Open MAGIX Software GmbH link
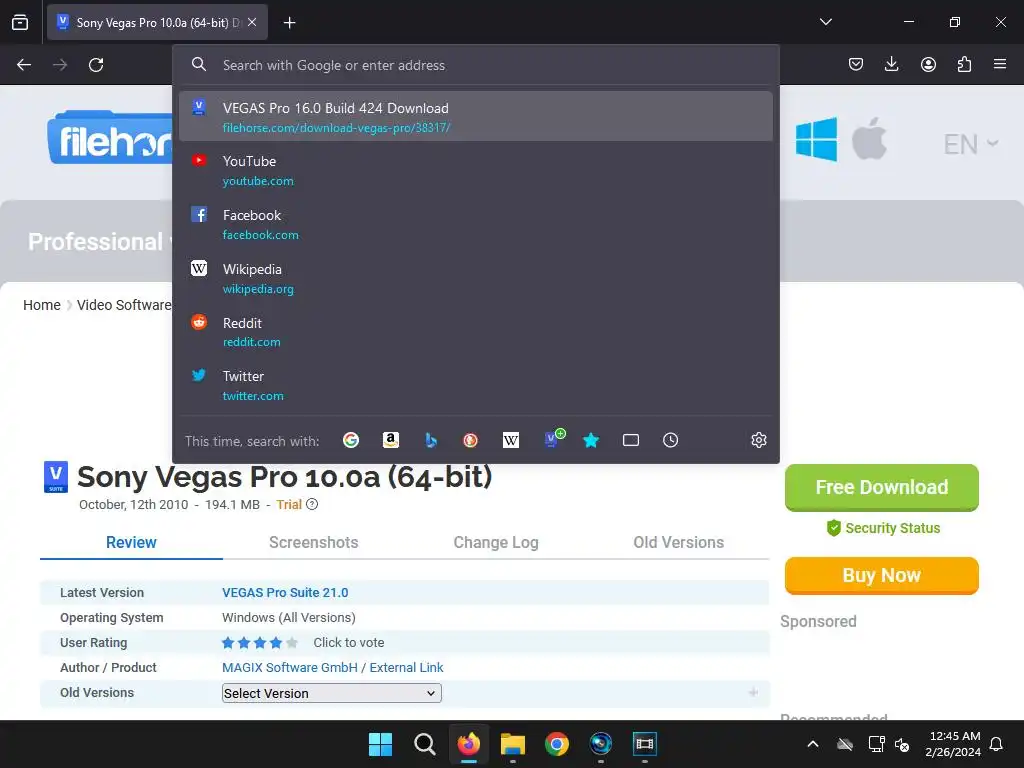The image size is (1024, 768). (290, 667)
